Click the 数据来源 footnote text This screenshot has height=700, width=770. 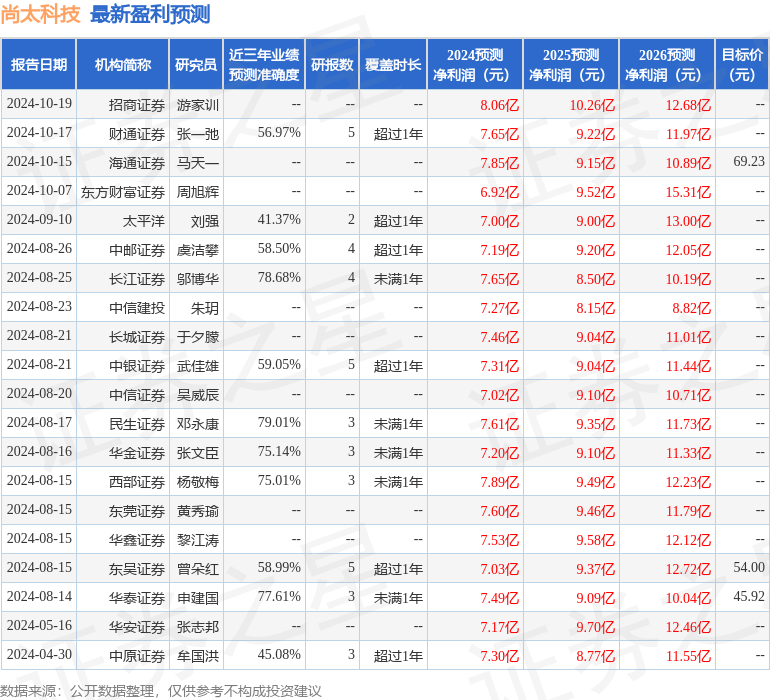click(161, 691)
